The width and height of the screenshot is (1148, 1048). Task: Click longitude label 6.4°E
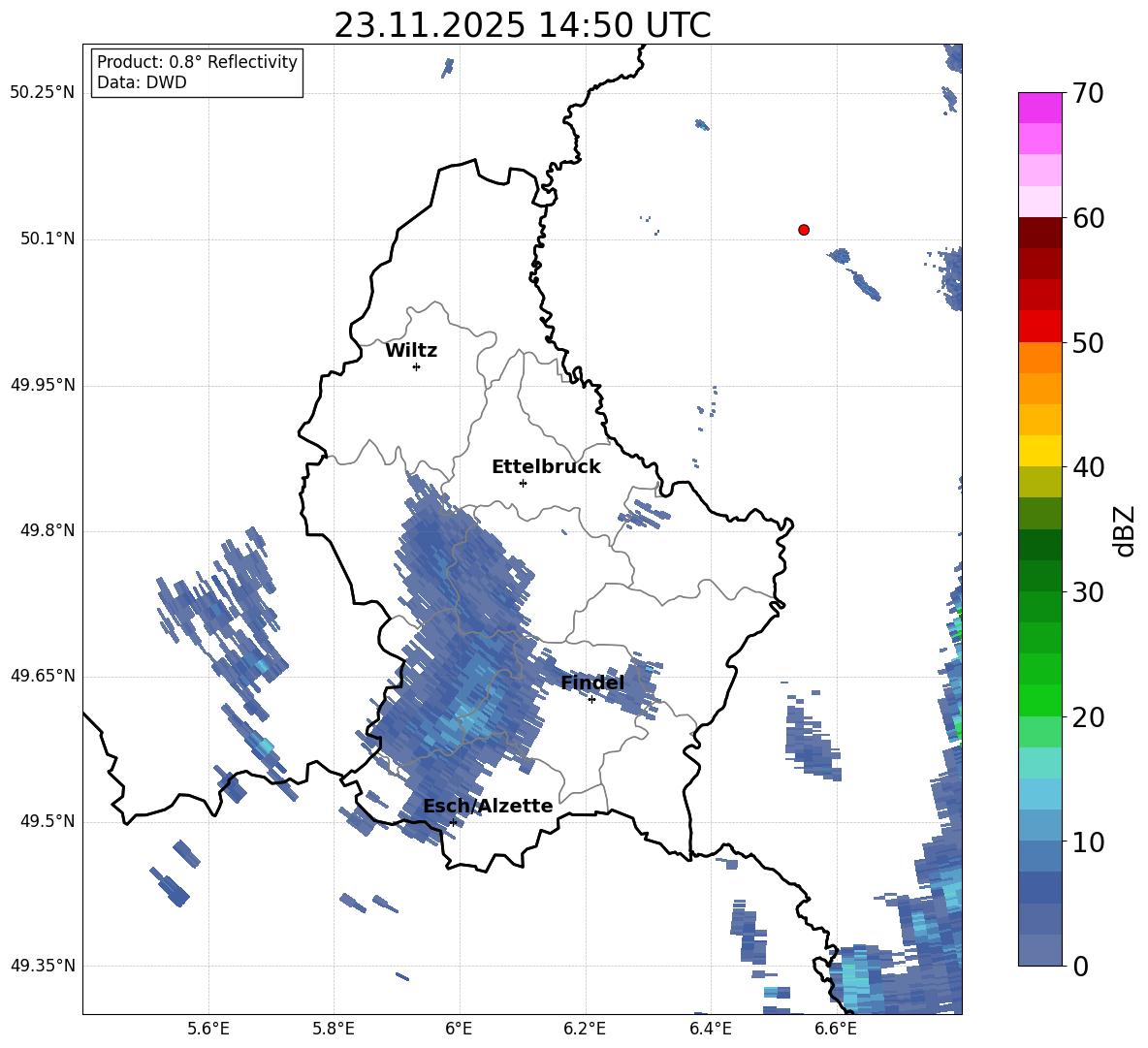pyautogui.click(x=710, y=1029)
